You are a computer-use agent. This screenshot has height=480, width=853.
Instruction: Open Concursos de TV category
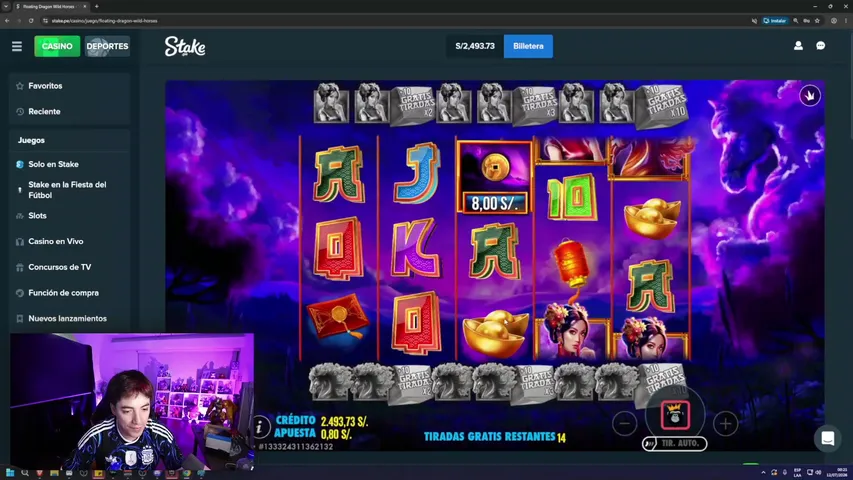click(70, 267)
